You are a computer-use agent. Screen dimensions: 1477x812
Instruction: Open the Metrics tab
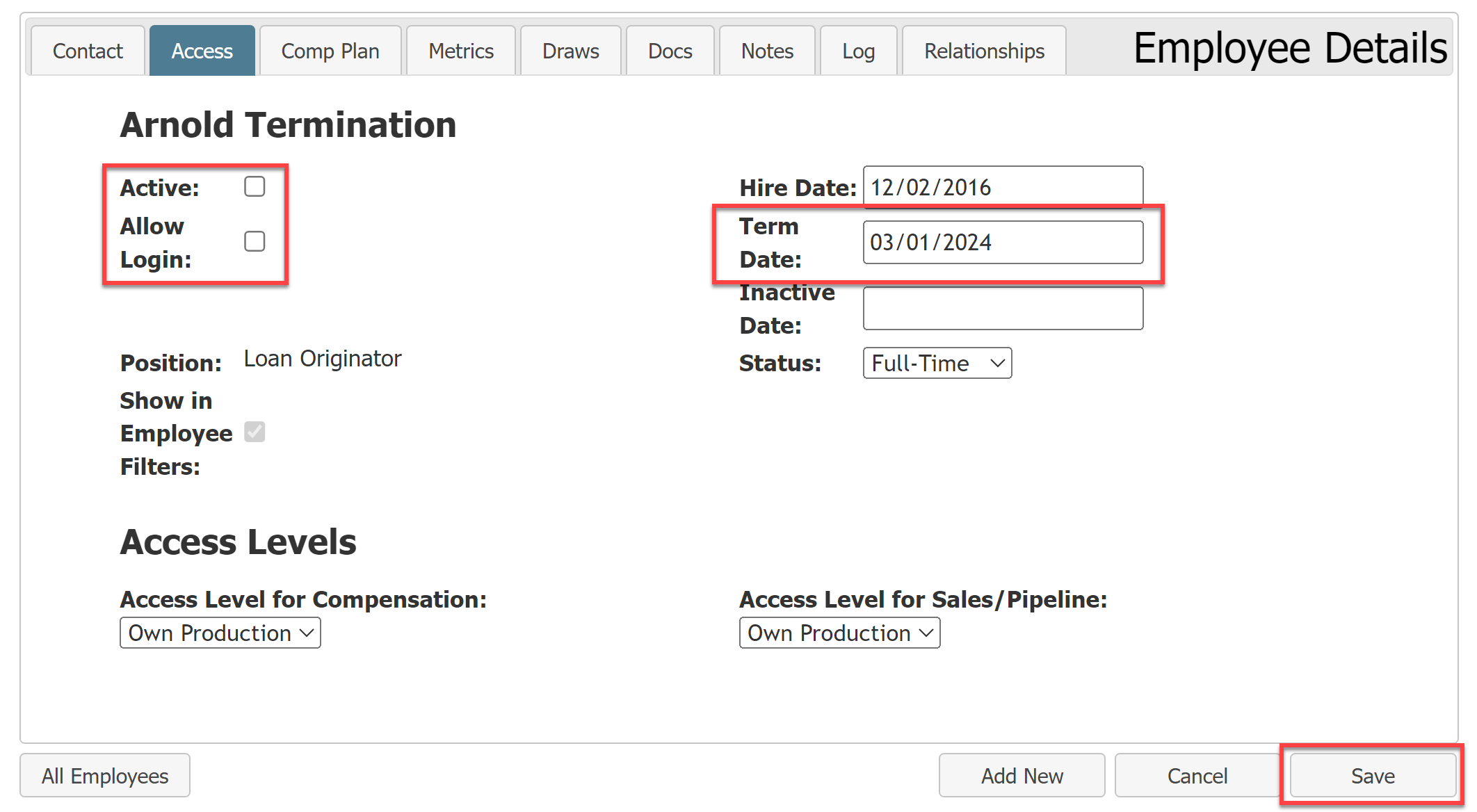point(461,51)
